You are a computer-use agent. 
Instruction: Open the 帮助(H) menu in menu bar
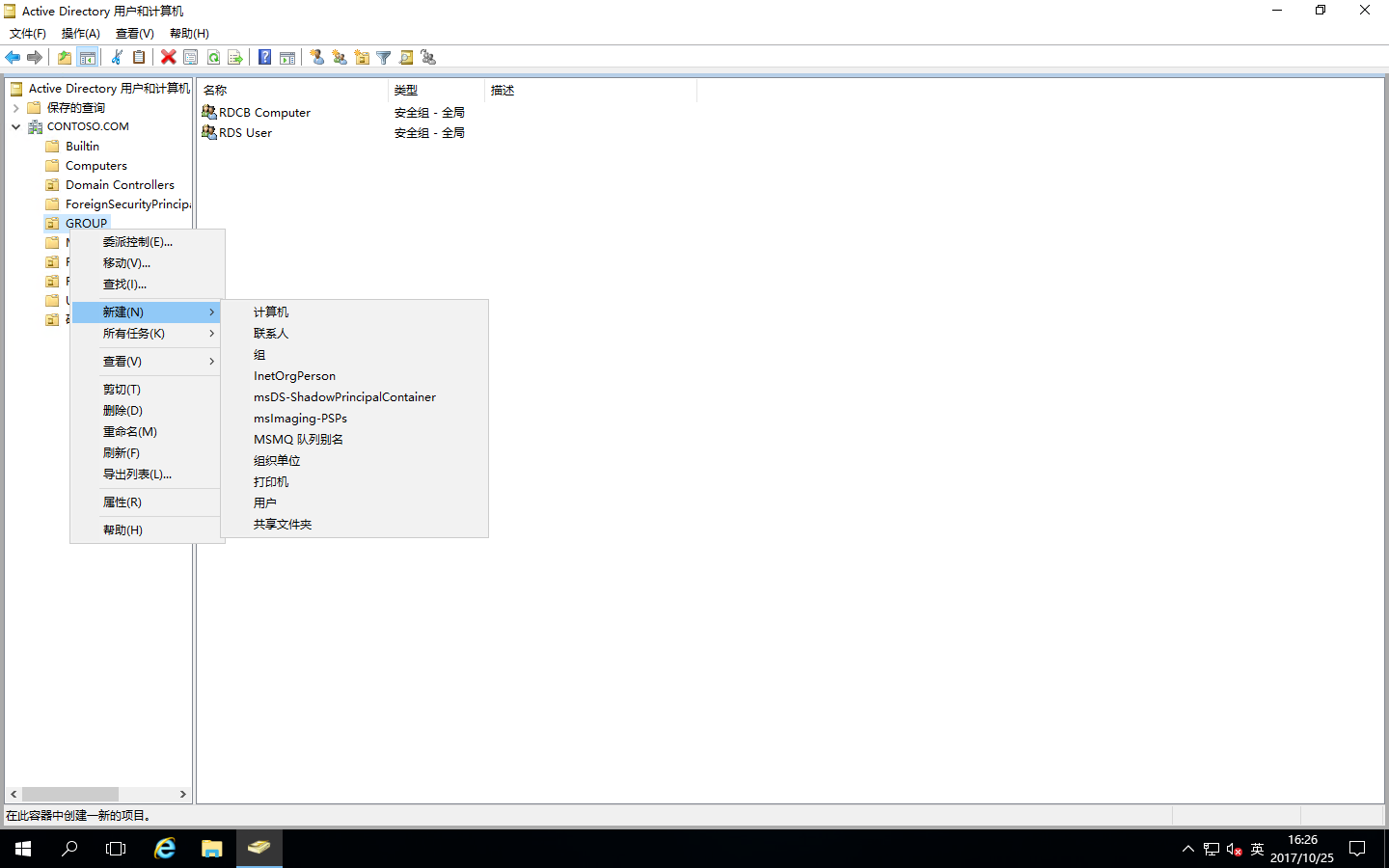click(189, 34)
